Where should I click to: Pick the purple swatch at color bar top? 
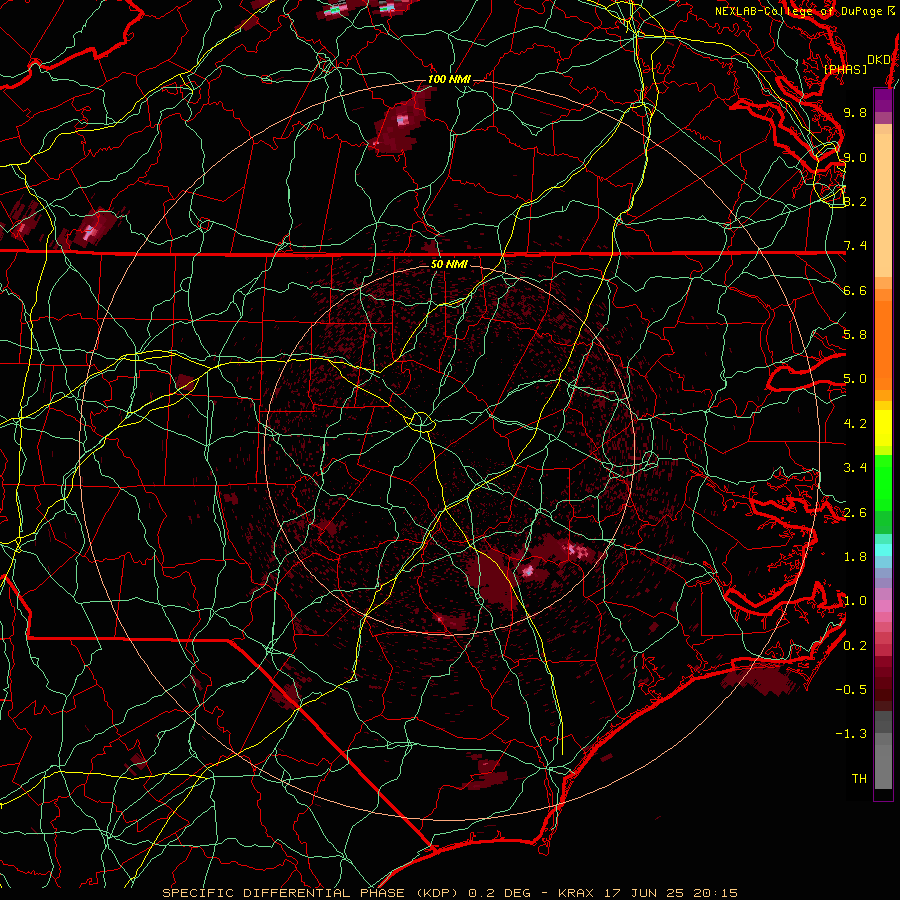point(883,100)
